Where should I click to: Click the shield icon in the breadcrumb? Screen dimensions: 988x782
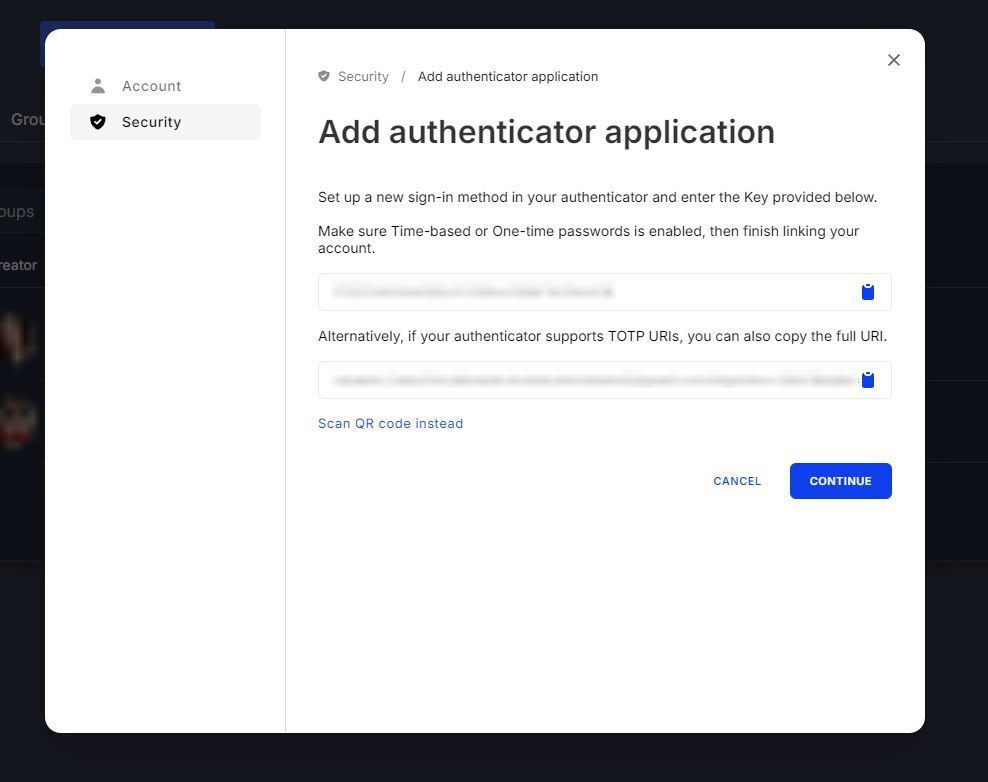(x=324, y=76)
